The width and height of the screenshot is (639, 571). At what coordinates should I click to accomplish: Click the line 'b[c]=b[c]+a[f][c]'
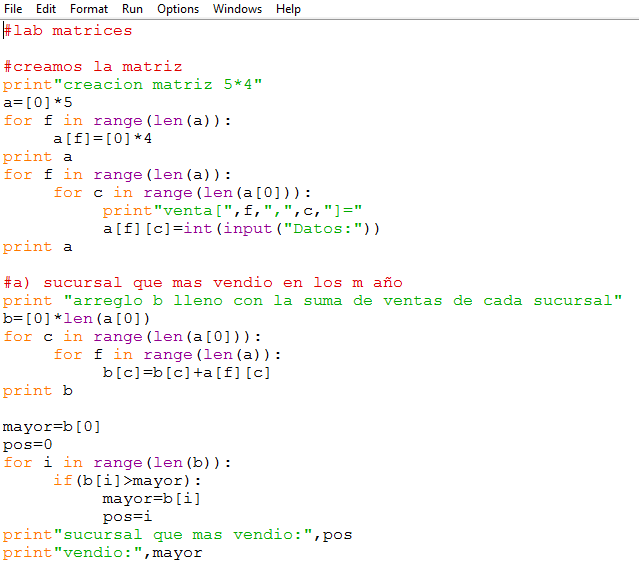[x=187, y=373]
